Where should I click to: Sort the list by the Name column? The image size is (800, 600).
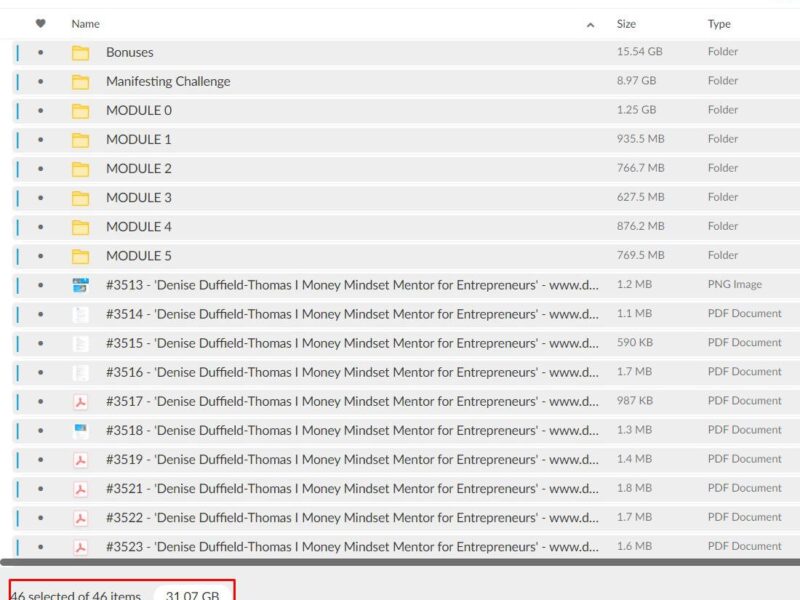tap(85, 24)
